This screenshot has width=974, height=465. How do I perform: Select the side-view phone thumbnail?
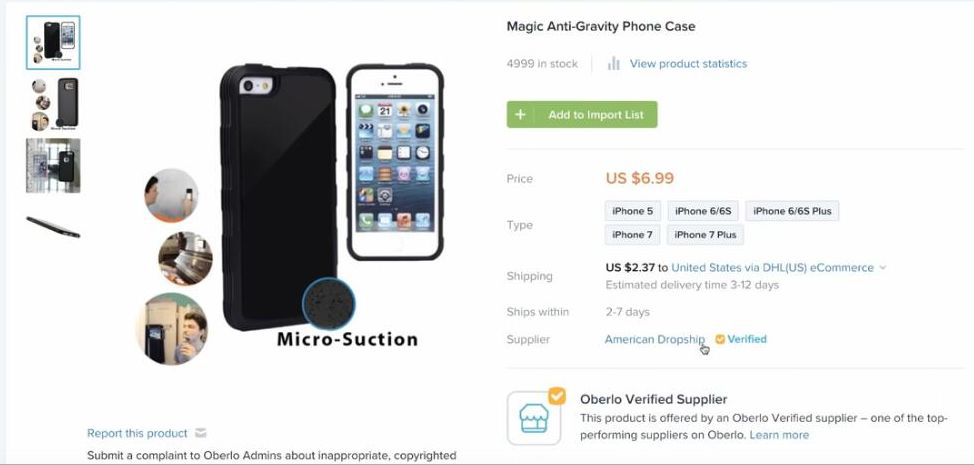53,226
